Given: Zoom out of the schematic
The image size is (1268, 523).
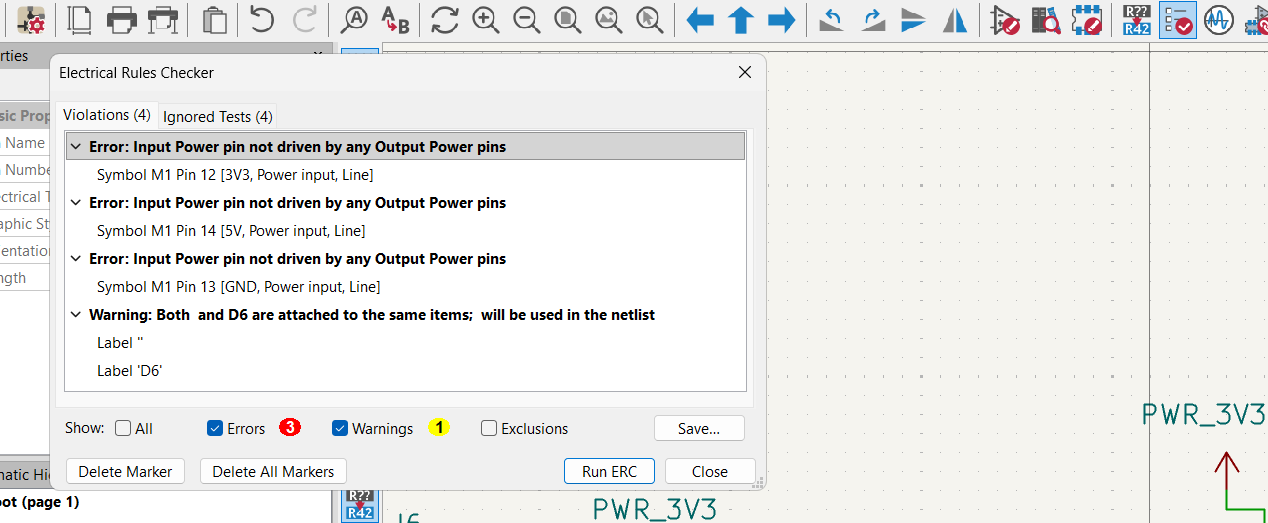Looking at the screenshot, I should point(527,19).
